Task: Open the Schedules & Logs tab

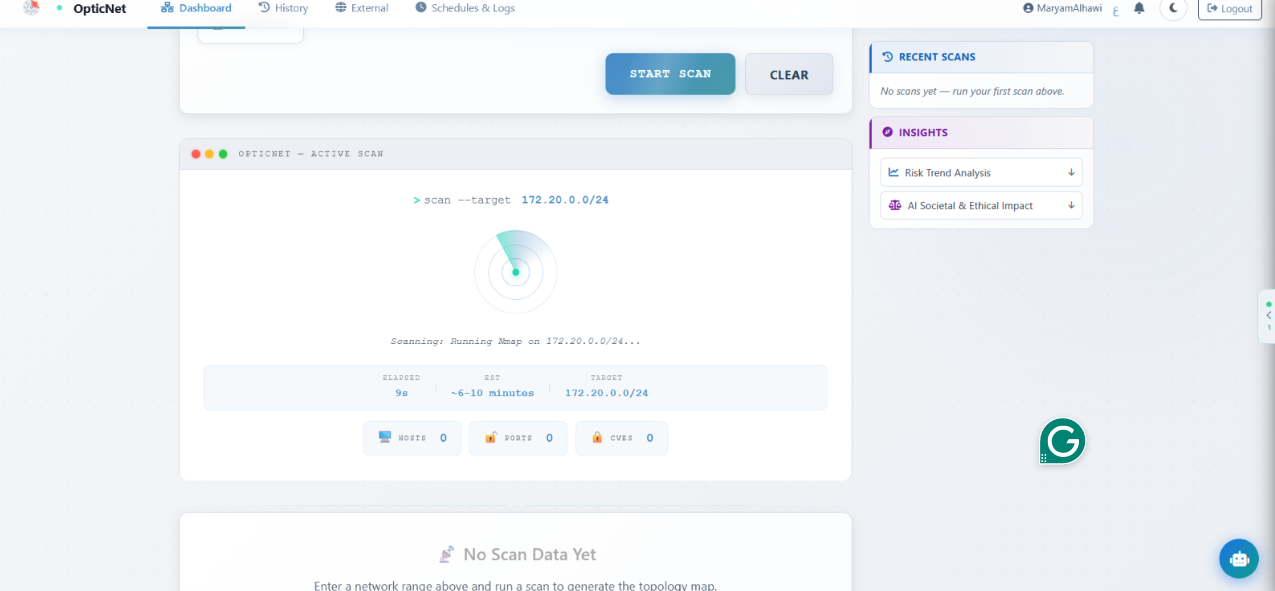Action: click(x=465, y=8)
